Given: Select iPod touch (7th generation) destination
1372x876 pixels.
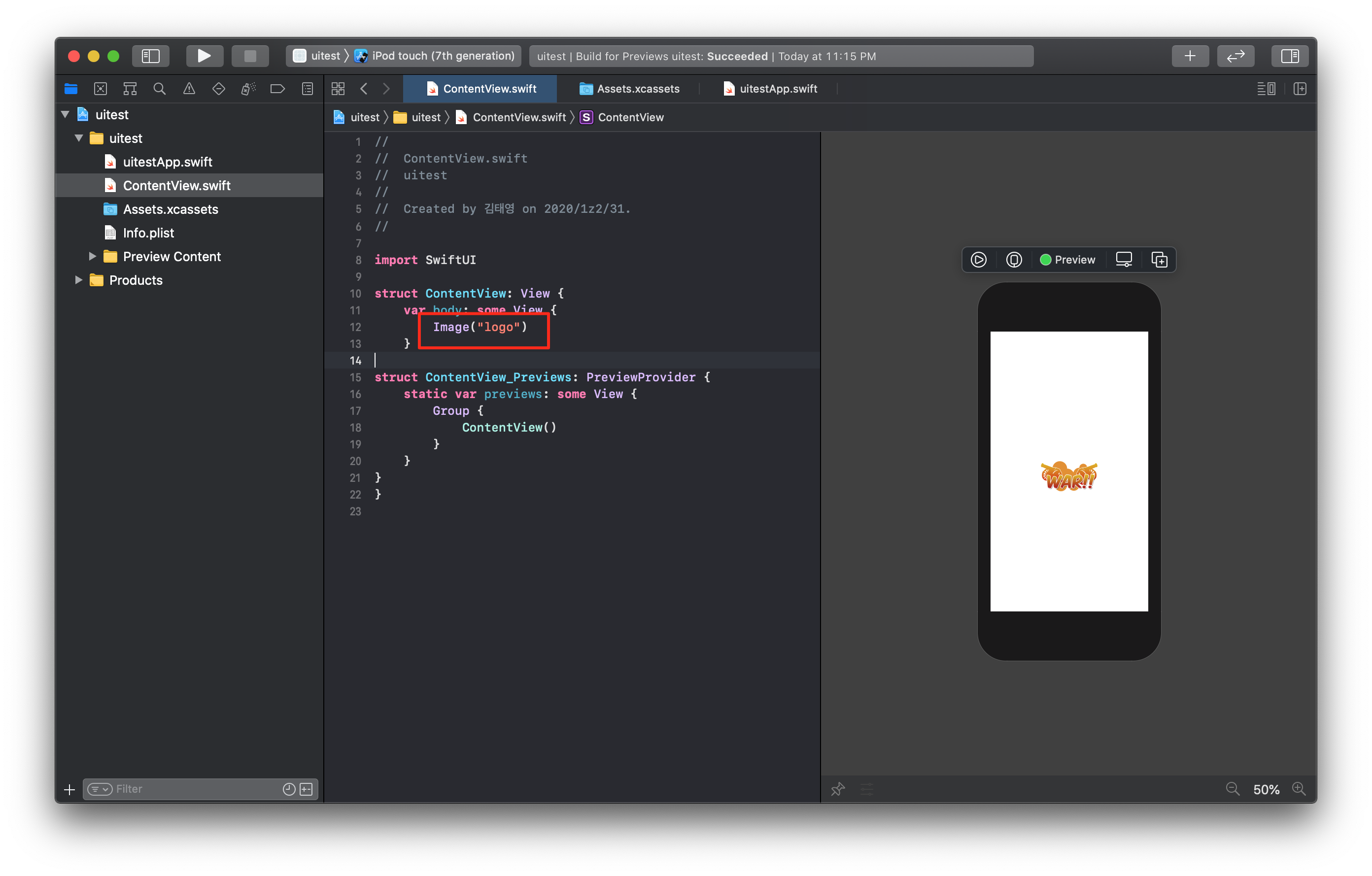Looking at the screenshot, I should 442,56.
